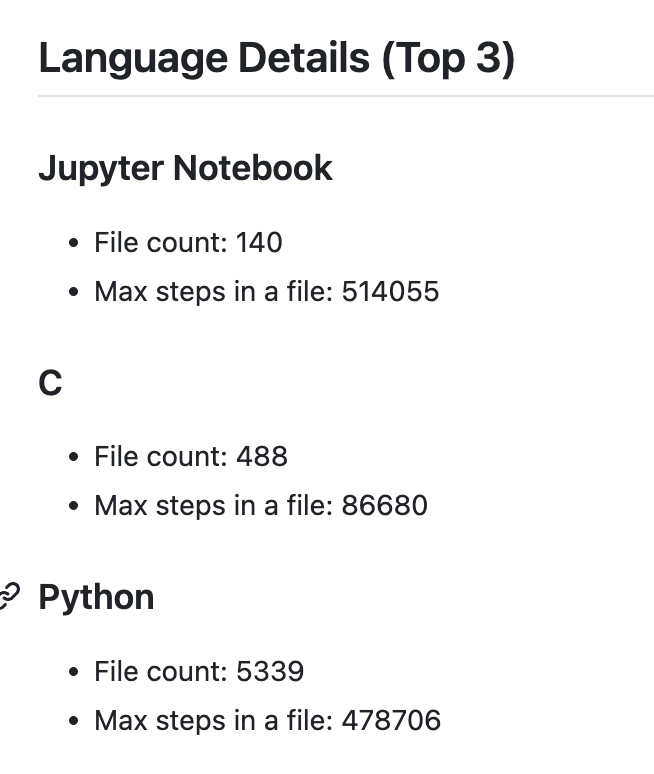Select the text File count: 140
The height and width of the screenshot is (774, 654).
point(188,242)
